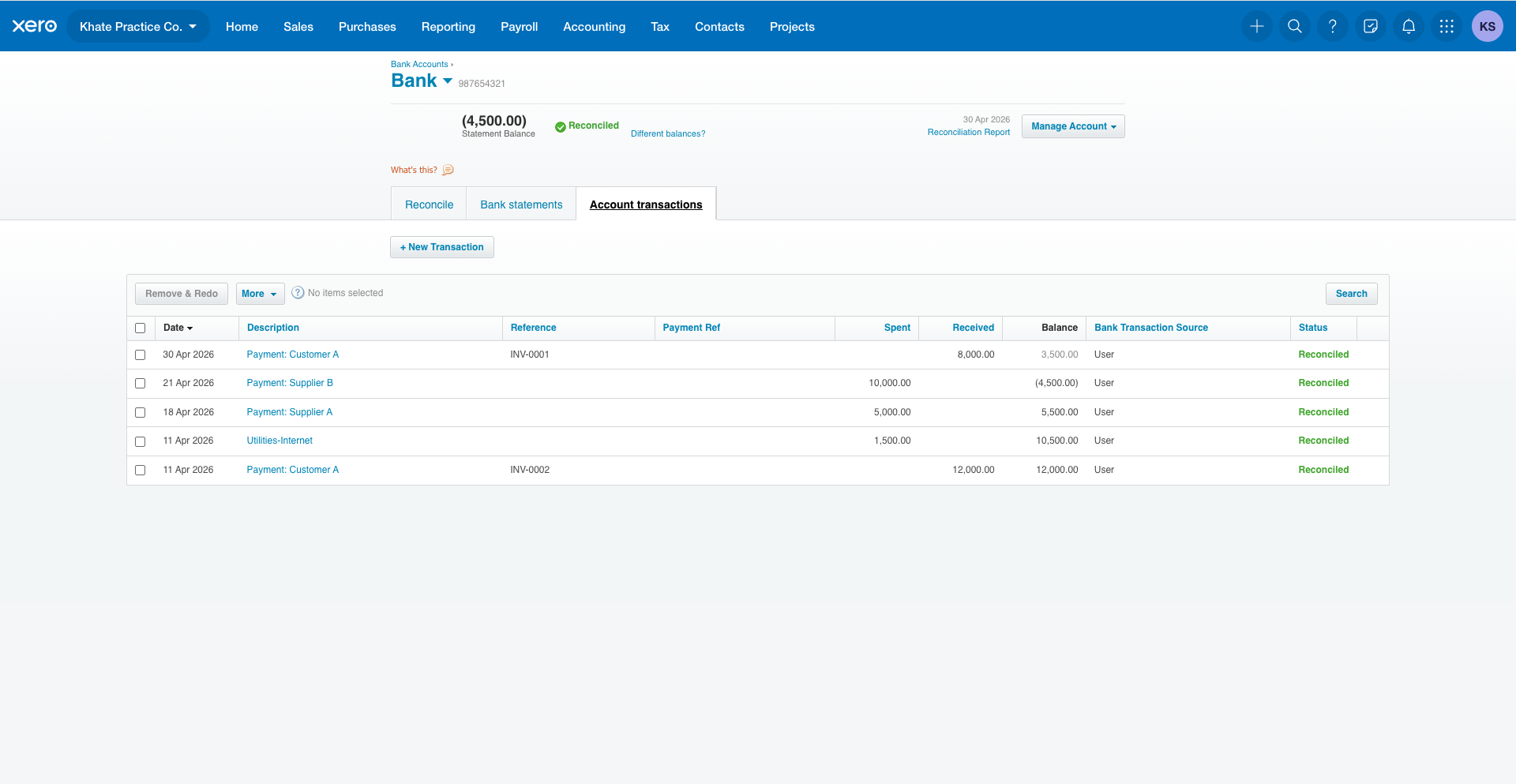Open the Payment: Supplier B transaction
The height and width of the screenshot is (784, 1516).
coord(290,383)
